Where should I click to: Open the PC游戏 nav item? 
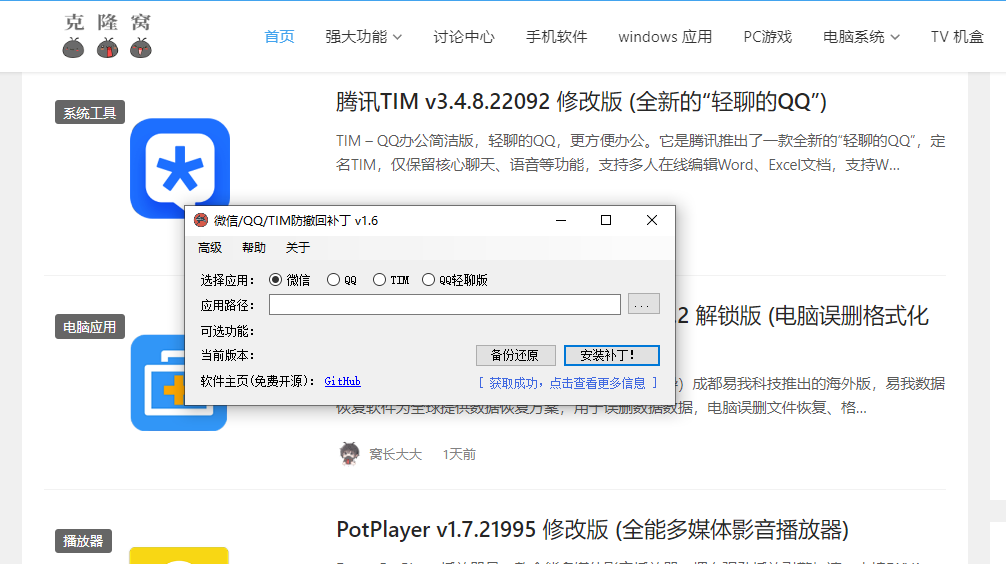(x=767, y=37)
